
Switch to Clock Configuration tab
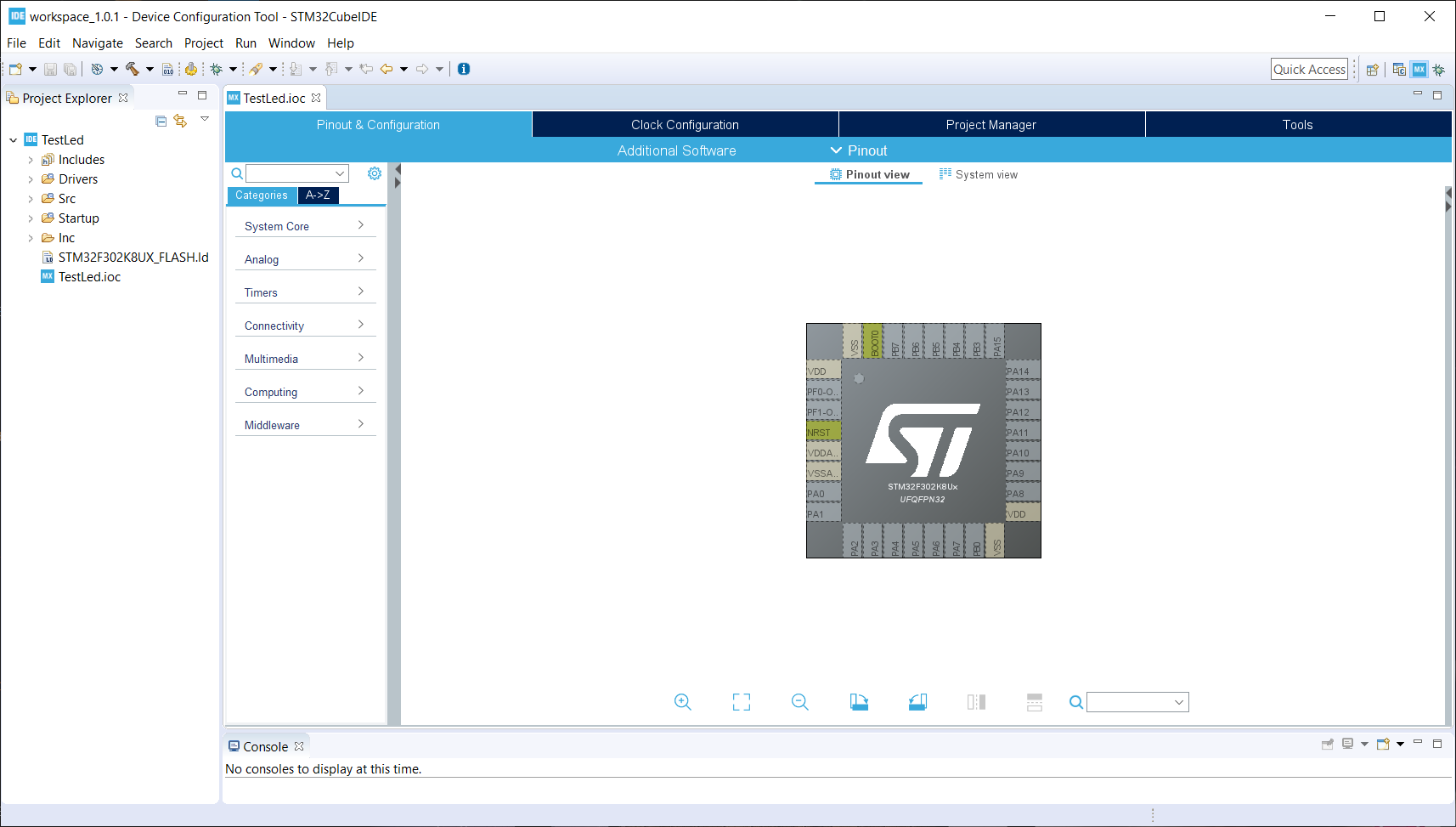point(685,125)
